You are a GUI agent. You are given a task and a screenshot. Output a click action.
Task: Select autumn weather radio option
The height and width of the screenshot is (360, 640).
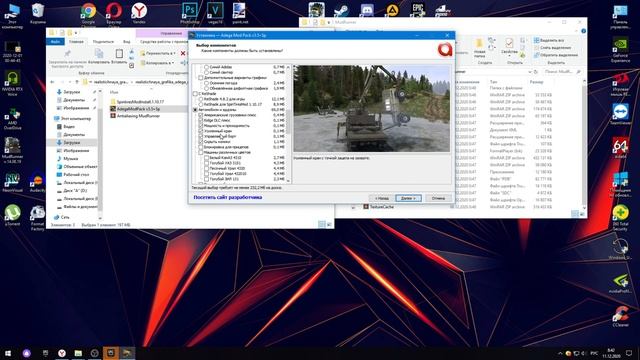click(207, 83)
